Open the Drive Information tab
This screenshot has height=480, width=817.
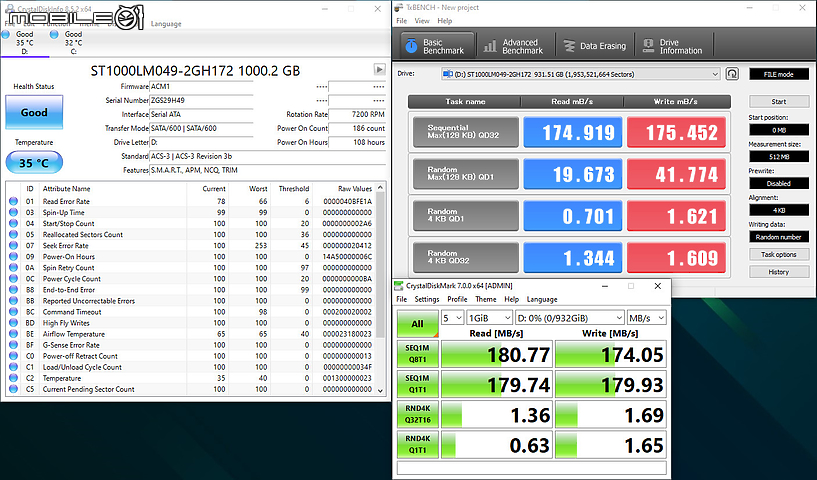click(674, 46)
